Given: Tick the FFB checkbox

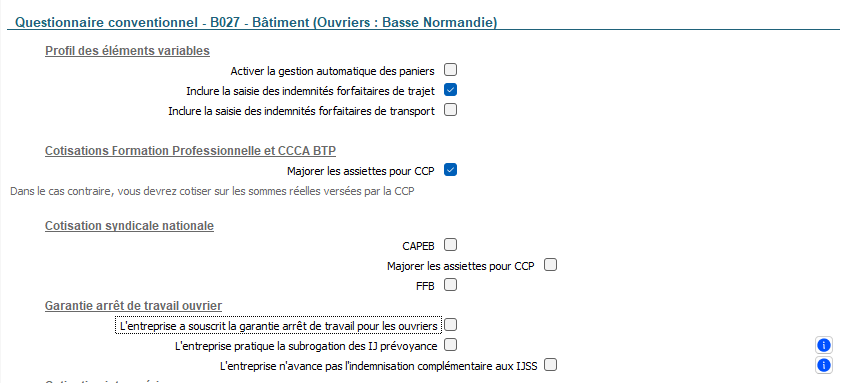Looking at the screenshot, I should click(451, 285).
